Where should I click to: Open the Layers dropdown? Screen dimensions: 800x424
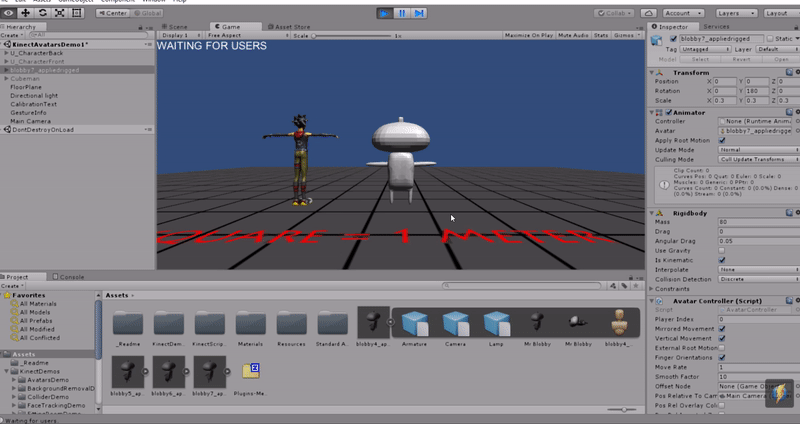[736, 13]
